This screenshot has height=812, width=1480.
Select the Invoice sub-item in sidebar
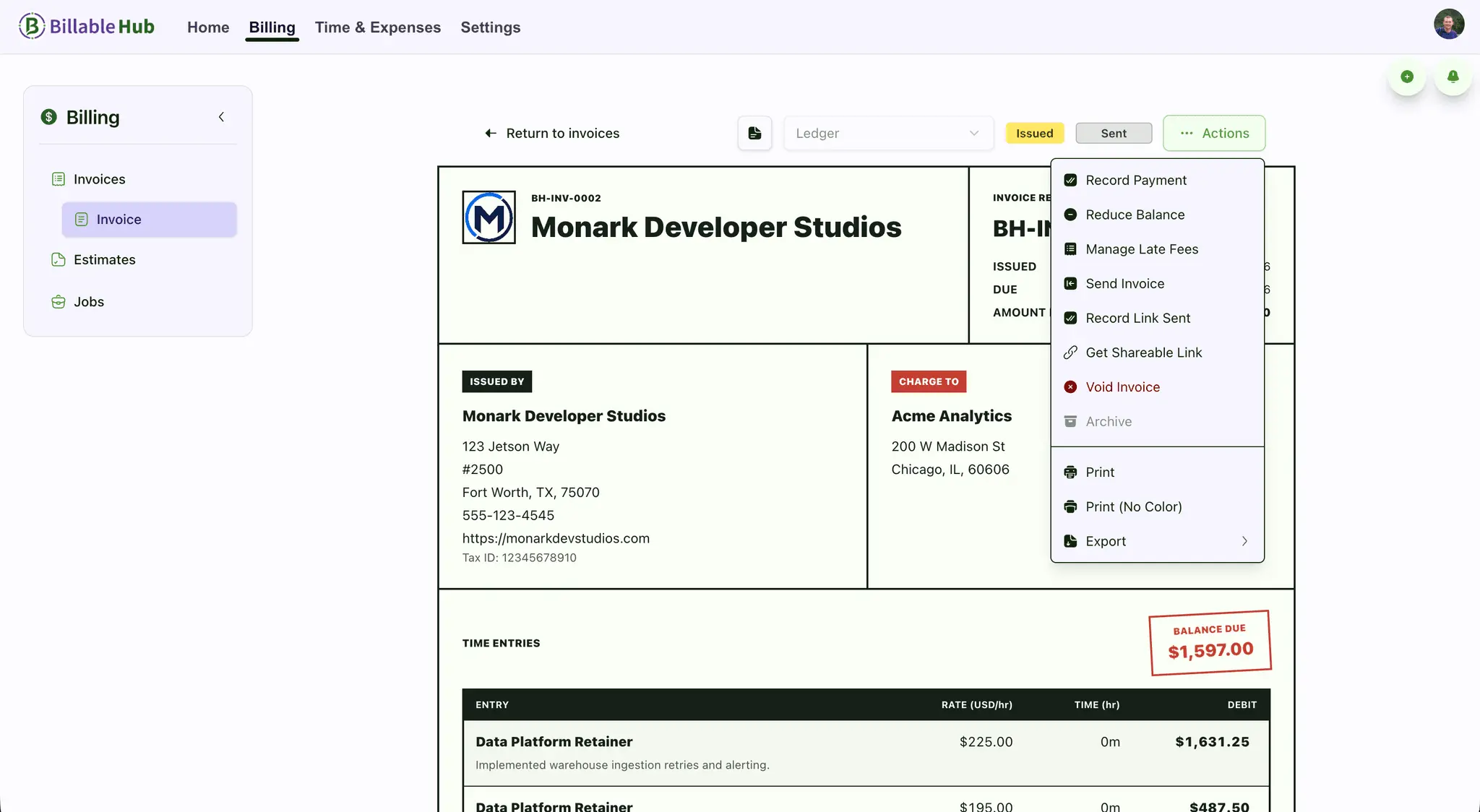pyautogui.click(x=149, y=220)
